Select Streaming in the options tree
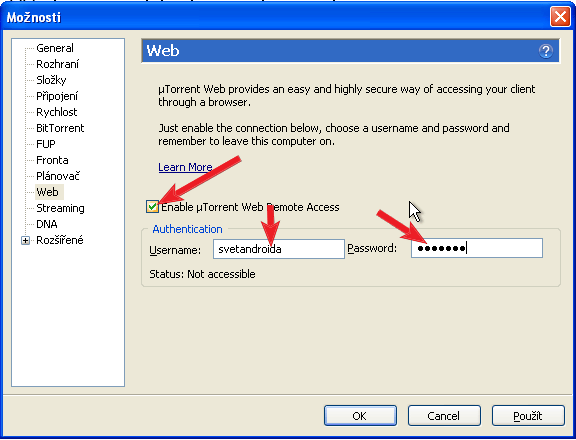The width and height of the screenshot is (576, 440). (60, 208)
